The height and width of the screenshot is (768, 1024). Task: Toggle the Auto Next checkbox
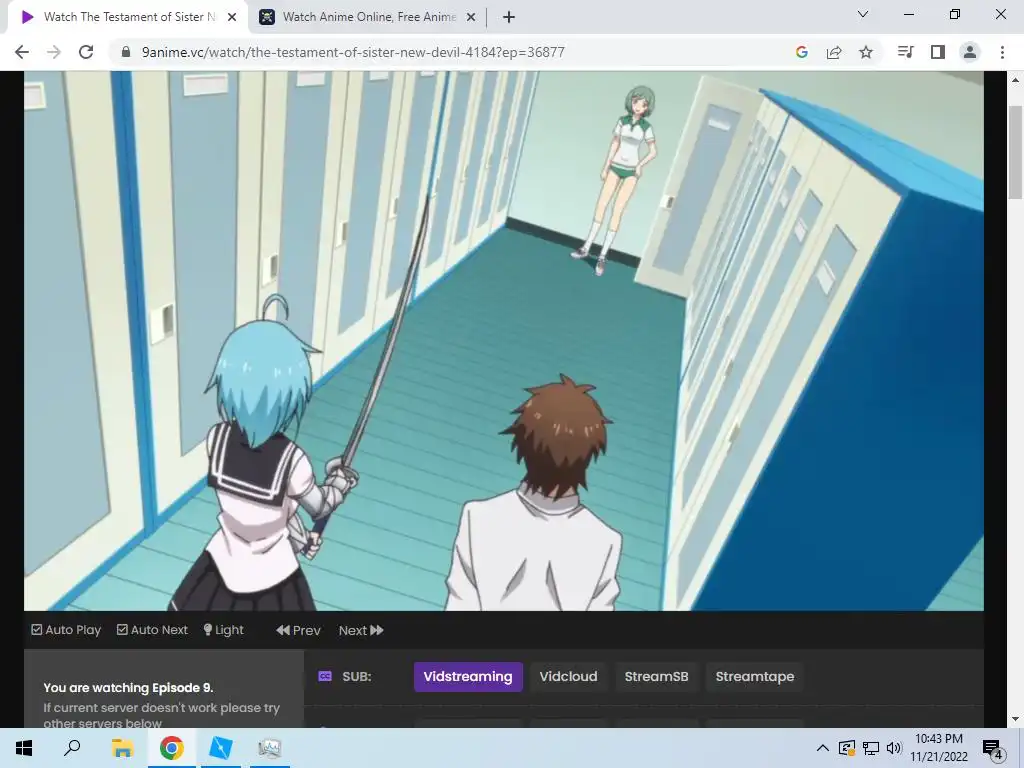[152, 630]
